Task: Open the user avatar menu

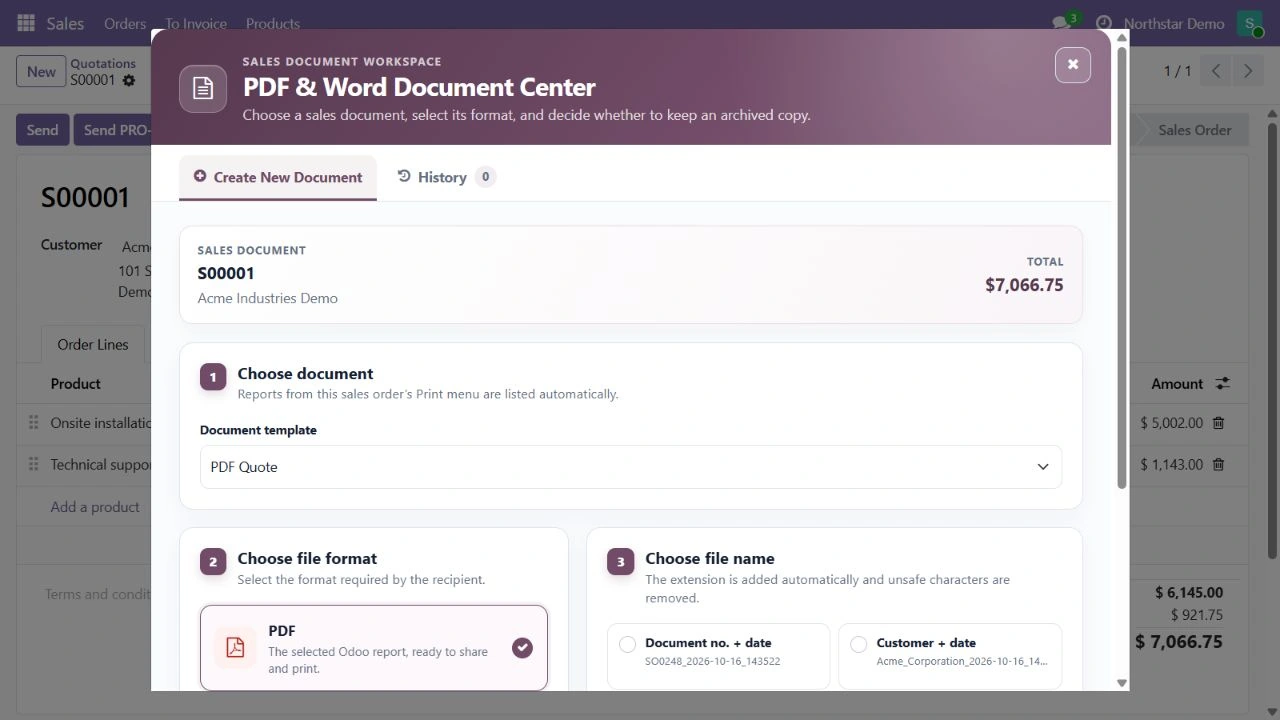Action: click(1250, 23)
